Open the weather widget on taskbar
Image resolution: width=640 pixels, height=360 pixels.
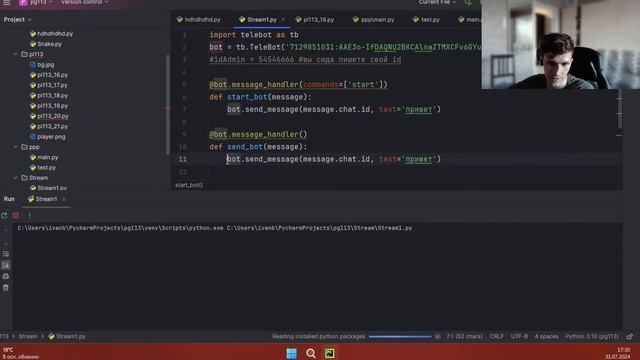20,353
